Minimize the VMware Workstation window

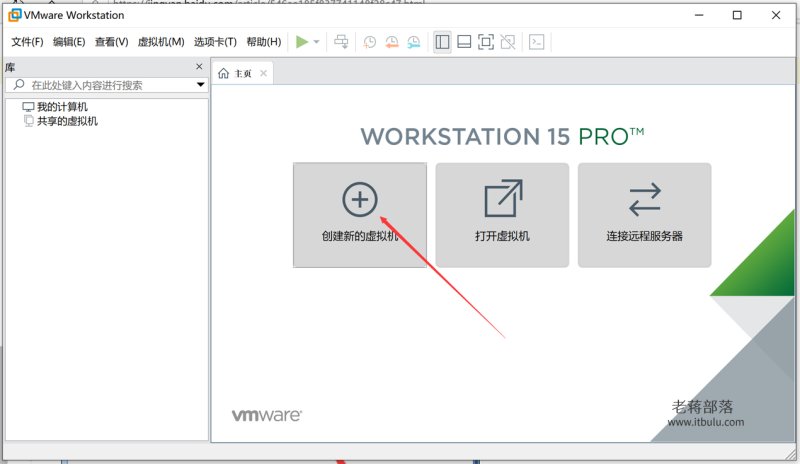coord(699,15)
